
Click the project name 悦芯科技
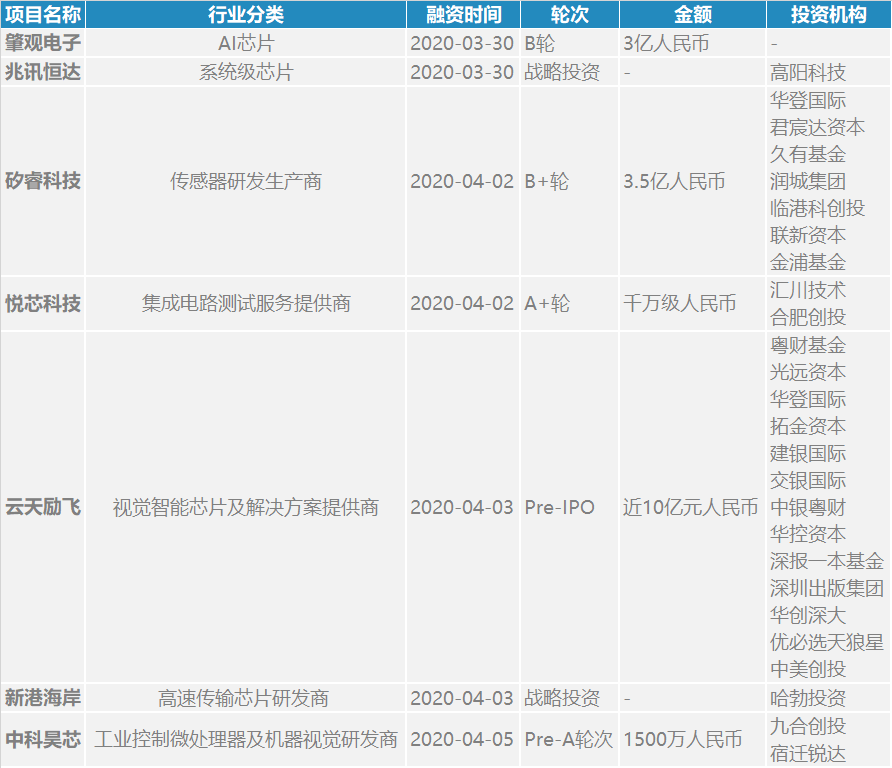pyautogui.click(x=43, y=303)
